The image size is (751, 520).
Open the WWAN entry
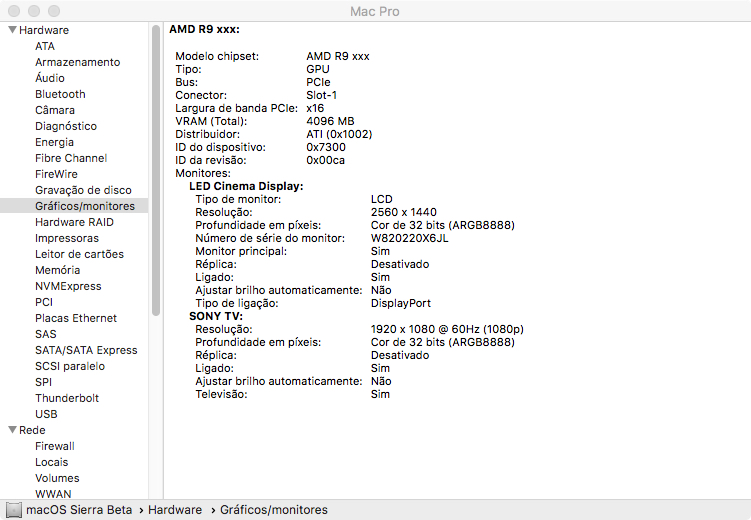pyautogui.click(x=53, y=494)
